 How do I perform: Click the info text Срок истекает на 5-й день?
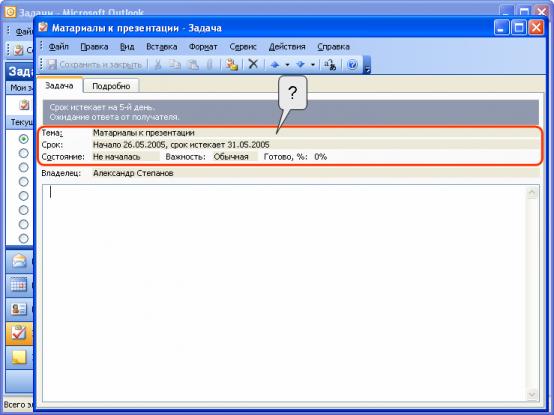tap(102, 107)
